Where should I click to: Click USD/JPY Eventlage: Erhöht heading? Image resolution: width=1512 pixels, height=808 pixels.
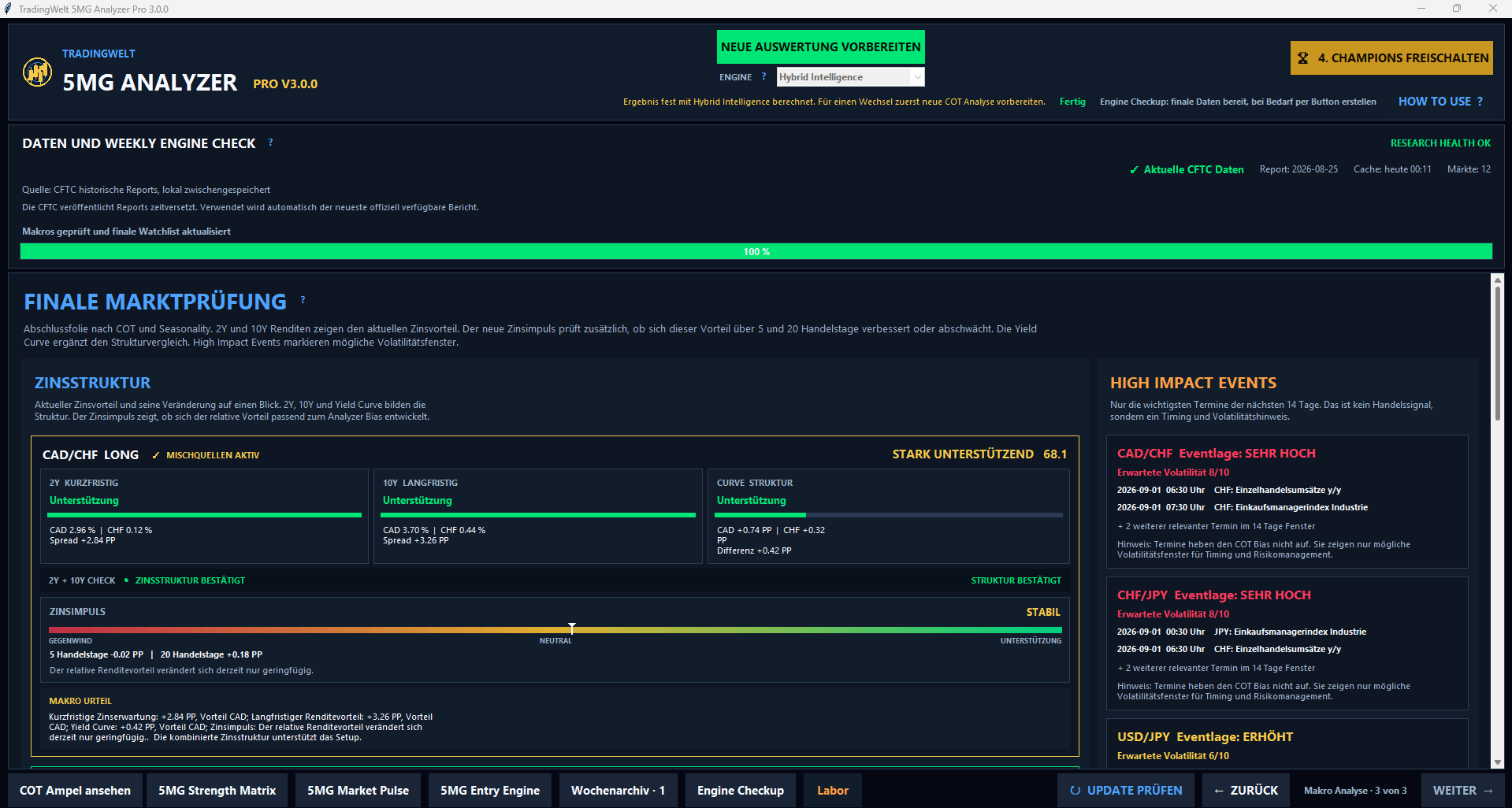[1205, 737]
